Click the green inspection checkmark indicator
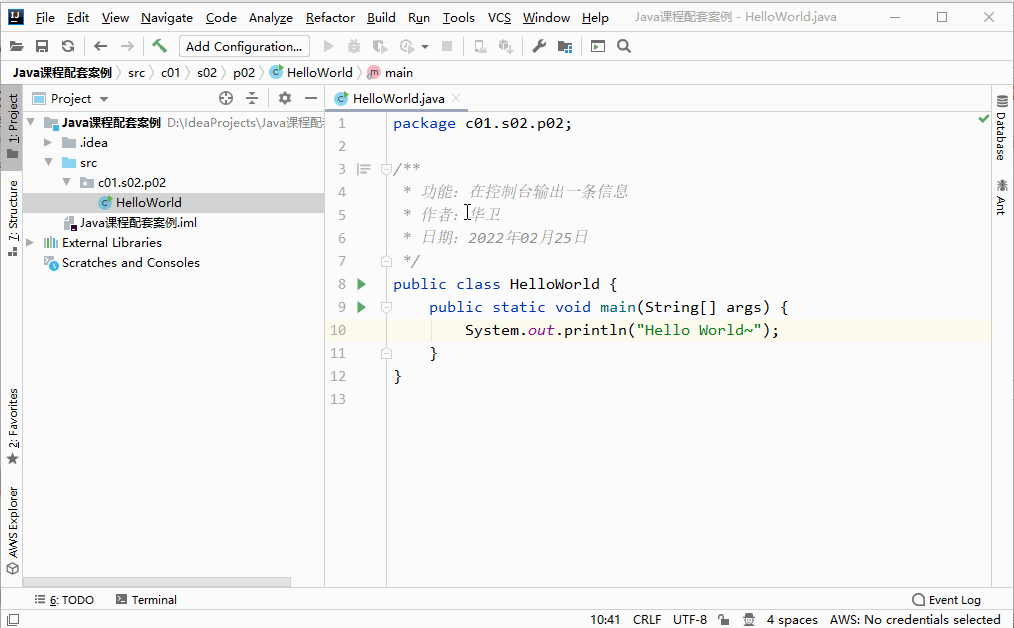Image resolution: width=1014 pixels, height=628 pixels. coord(984,118)
